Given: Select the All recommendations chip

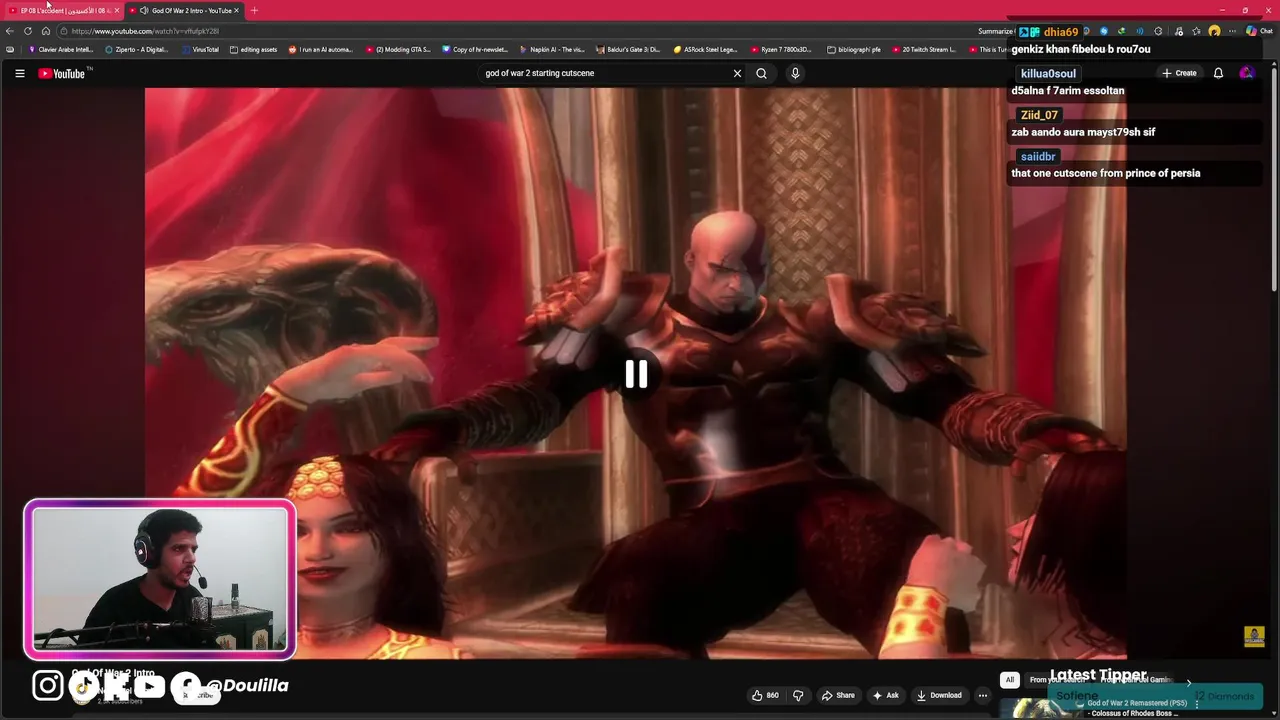Looking at the screenshot, I should 1009,680.
